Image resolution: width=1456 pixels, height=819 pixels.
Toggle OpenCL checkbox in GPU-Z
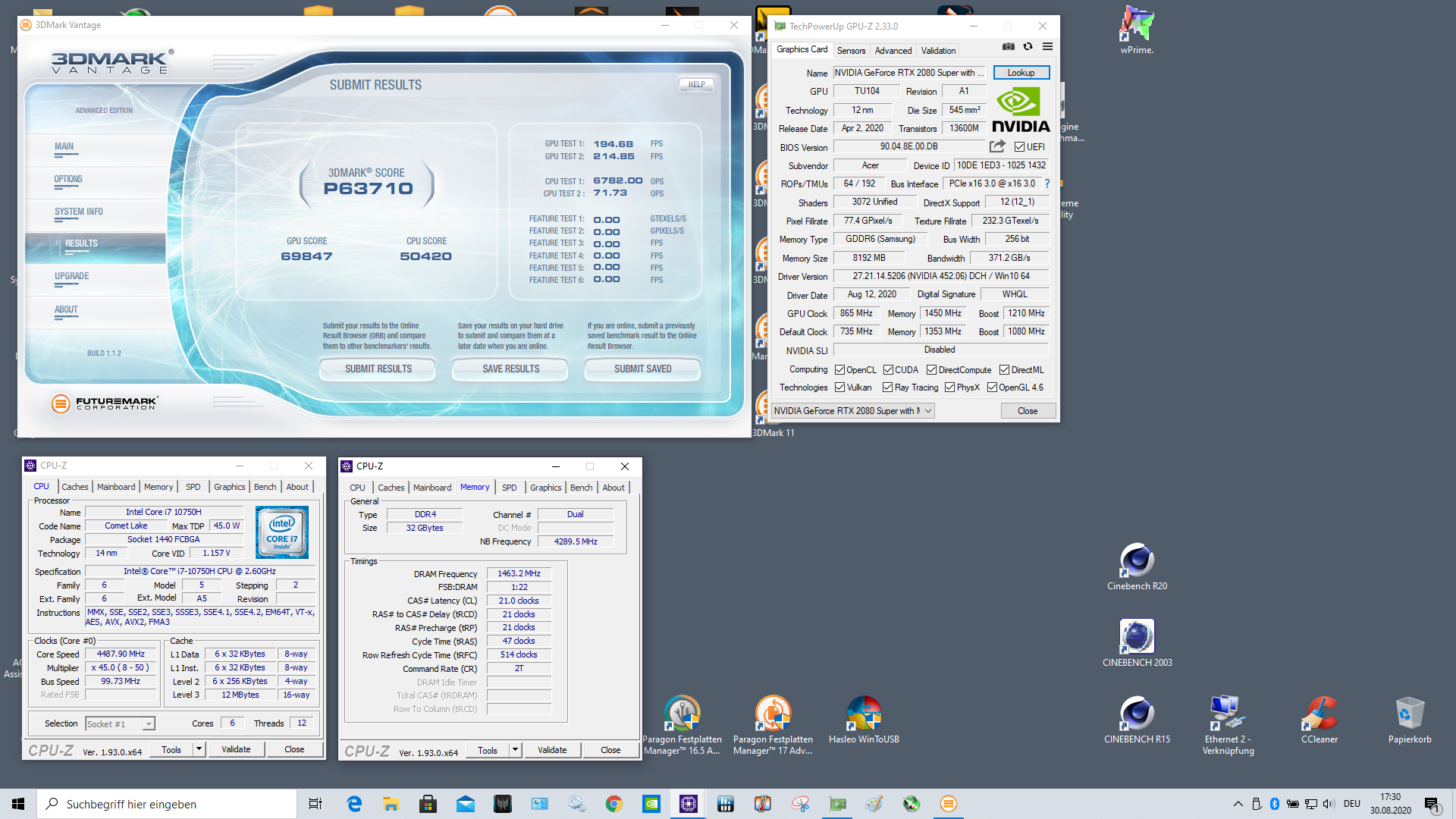point(839,370)
